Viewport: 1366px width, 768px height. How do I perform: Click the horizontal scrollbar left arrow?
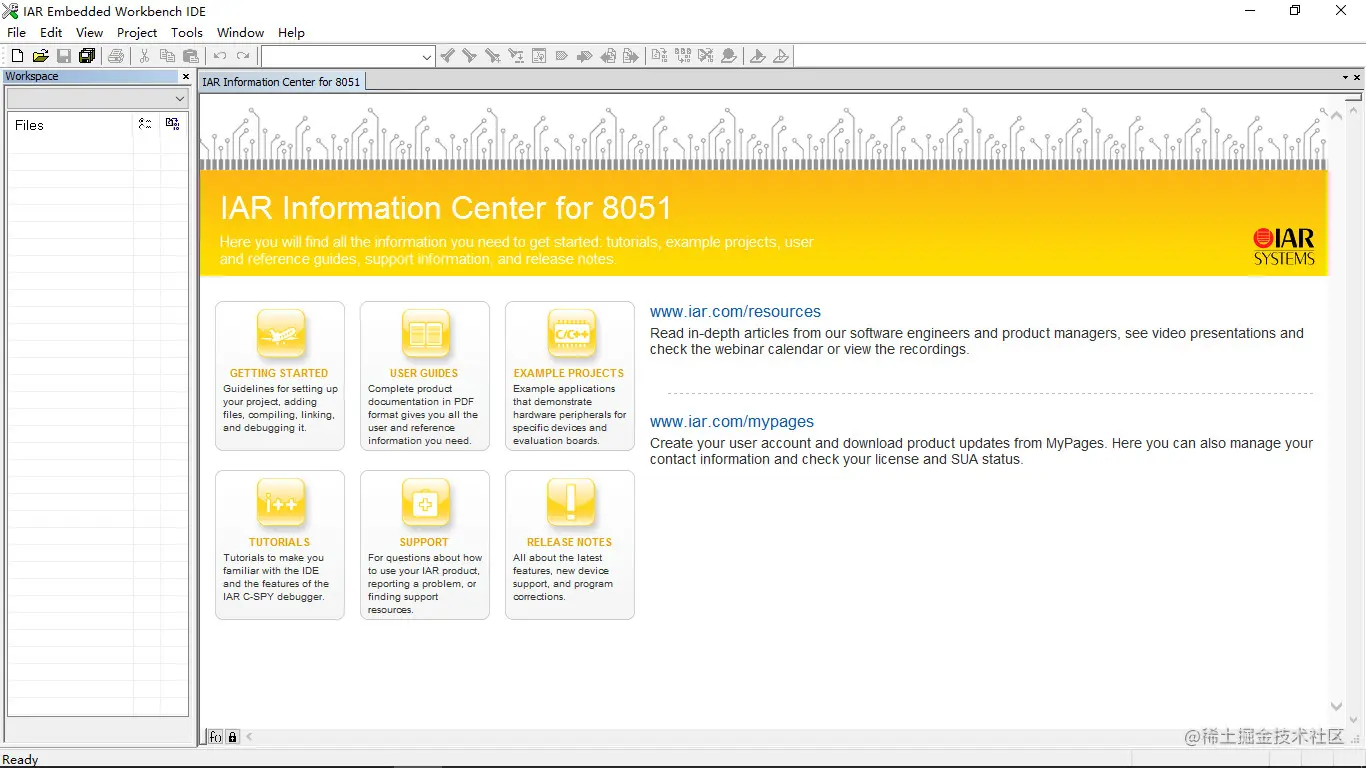pyautogui.click(x=249, y=737)
